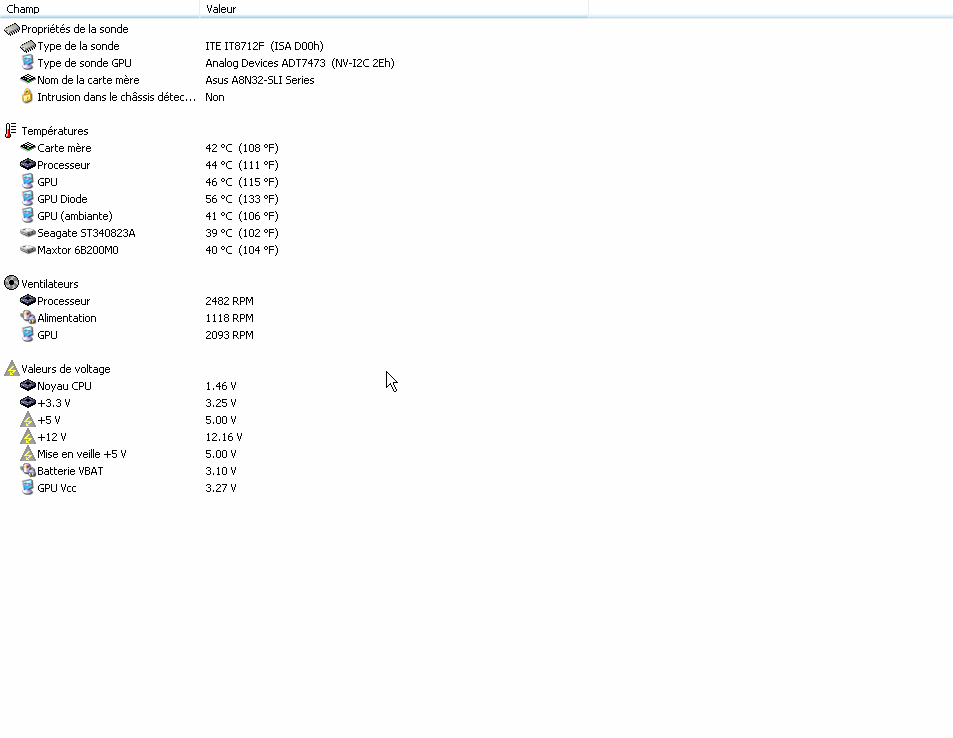Click the 1.46 V value
This screenshot has width=953, height=738.
[x=221, y=387]
